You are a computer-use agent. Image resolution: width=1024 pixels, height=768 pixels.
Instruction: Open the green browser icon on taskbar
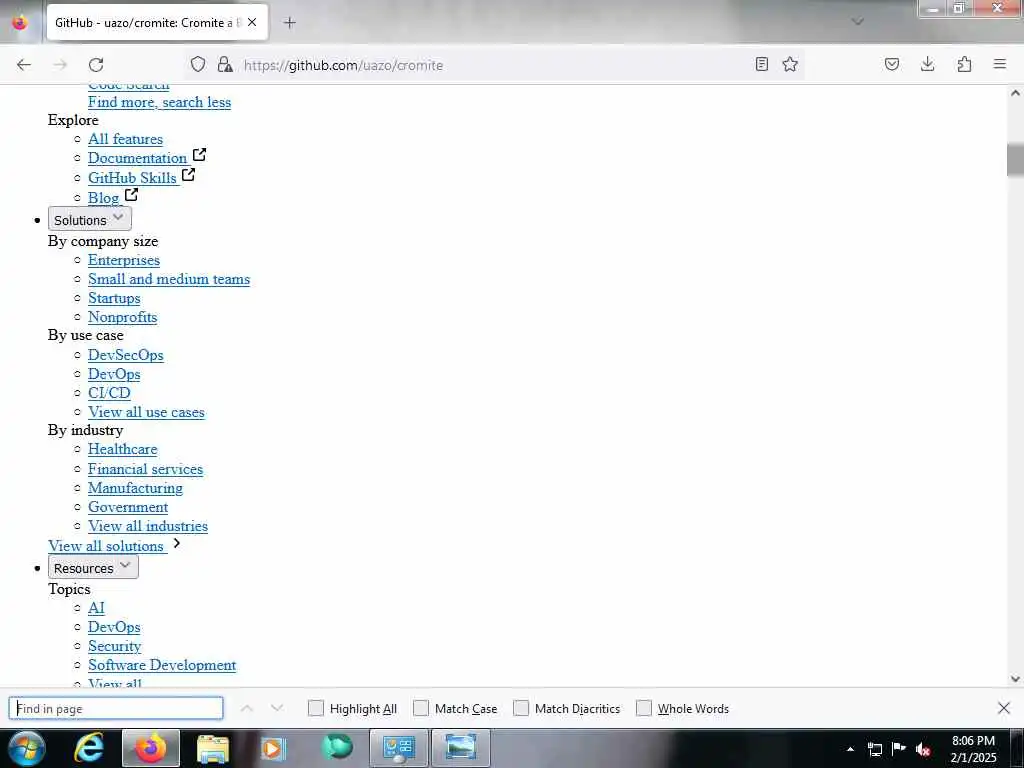337,747
